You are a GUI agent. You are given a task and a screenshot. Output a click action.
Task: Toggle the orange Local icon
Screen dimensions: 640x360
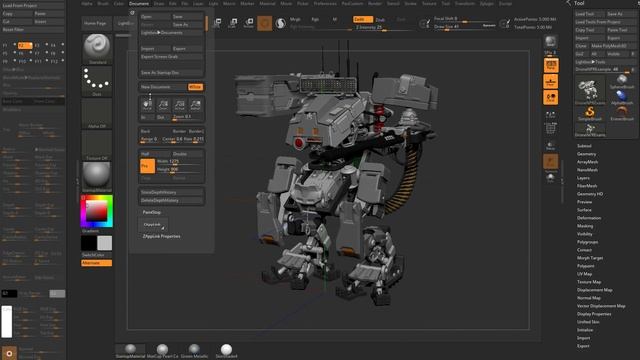(551, 97)
